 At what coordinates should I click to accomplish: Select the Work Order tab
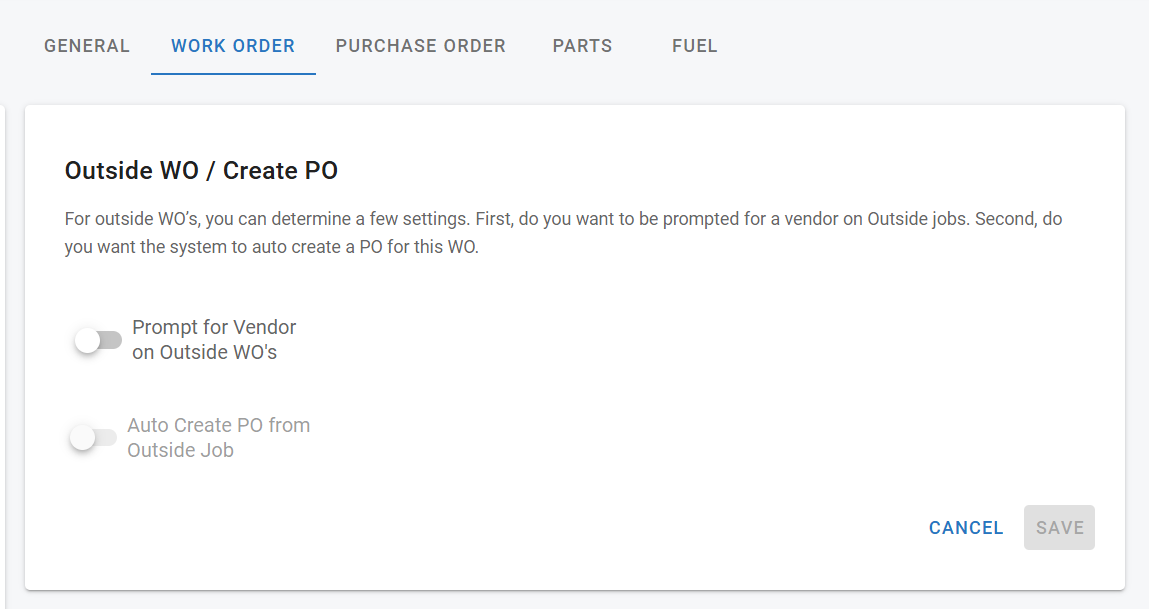233,46
